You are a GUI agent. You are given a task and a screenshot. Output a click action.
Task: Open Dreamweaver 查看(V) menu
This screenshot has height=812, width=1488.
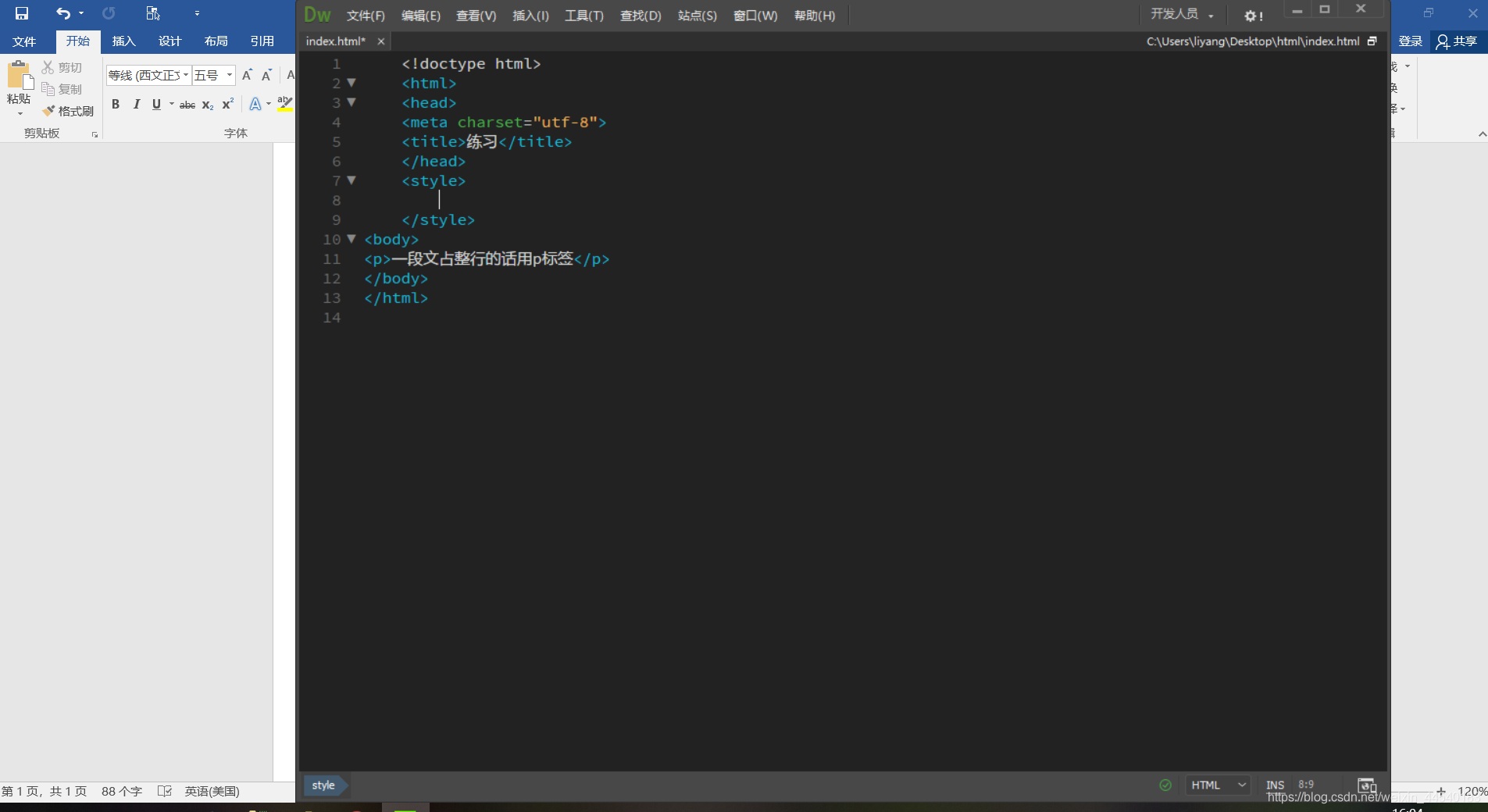click(x=476, y=16)
